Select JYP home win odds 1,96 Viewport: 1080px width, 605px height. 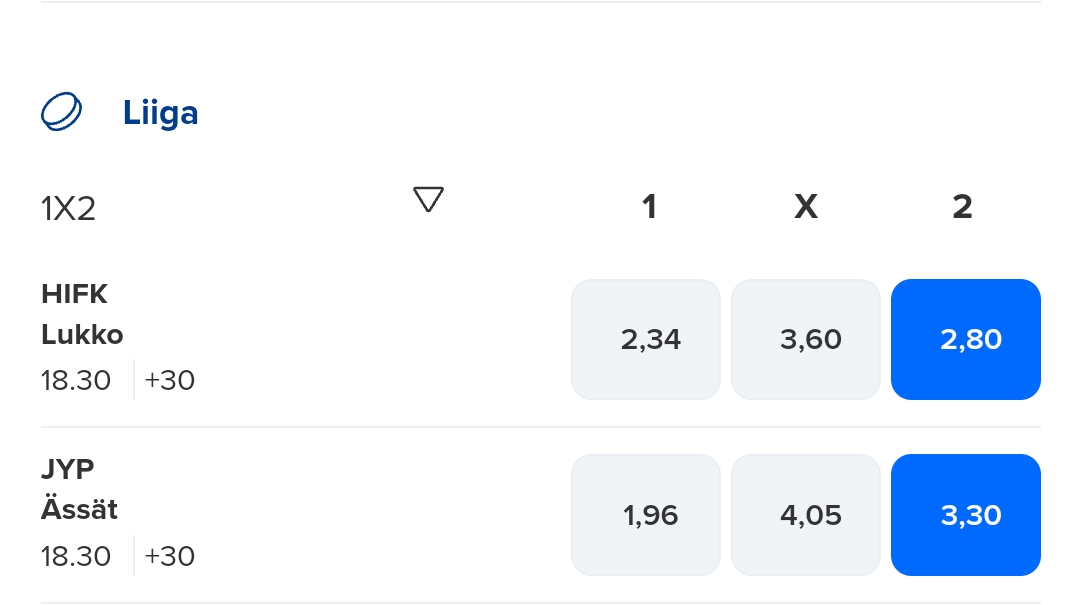pyautogui.click(x=646, y=515)
